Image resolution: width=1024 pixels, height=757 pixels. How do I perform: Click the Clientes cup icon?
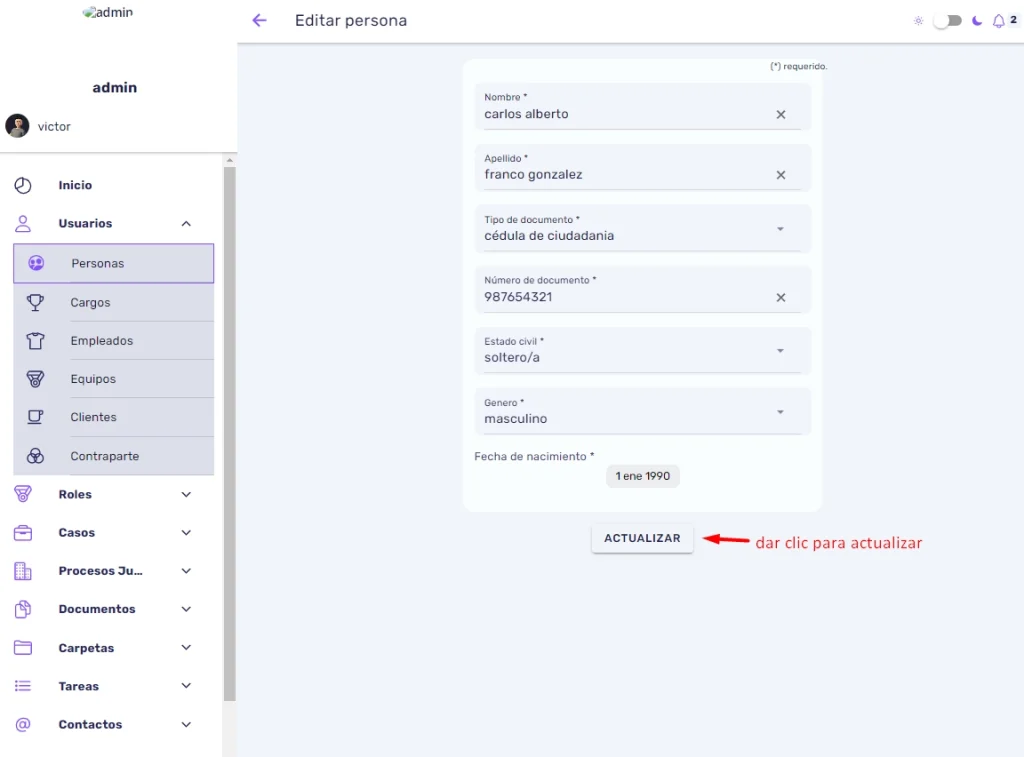pyautogui.click(x=35, y=417)
